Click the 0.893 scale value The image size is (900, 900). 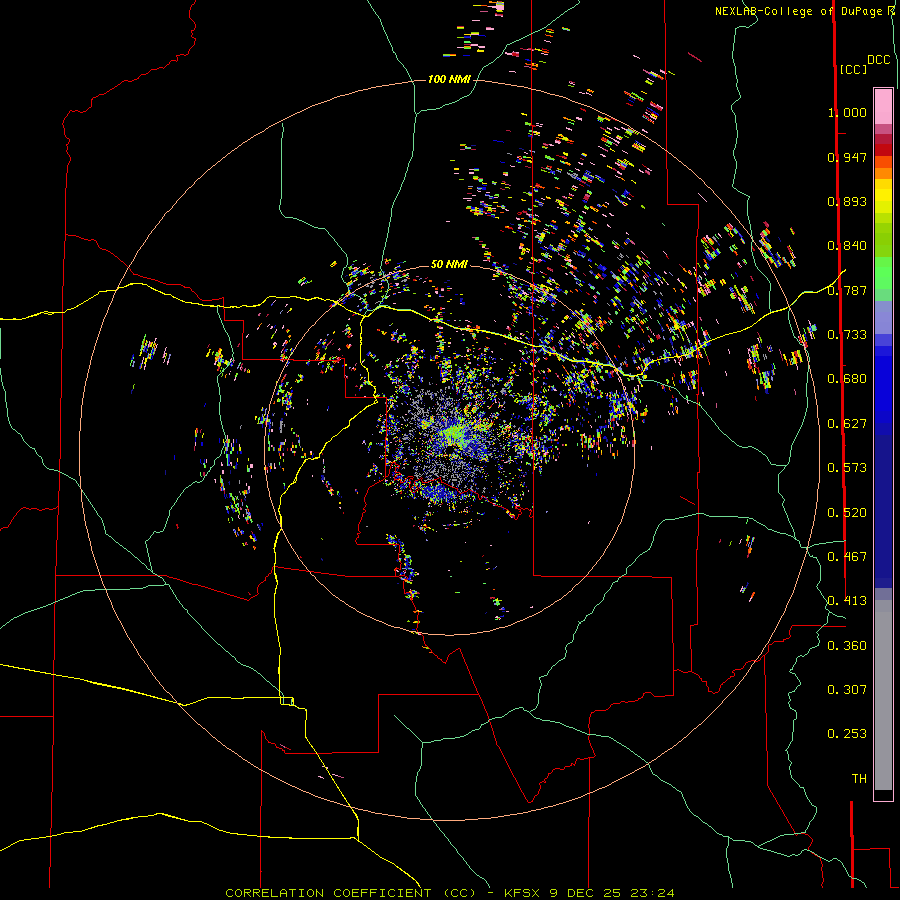(x=847, y=201)
